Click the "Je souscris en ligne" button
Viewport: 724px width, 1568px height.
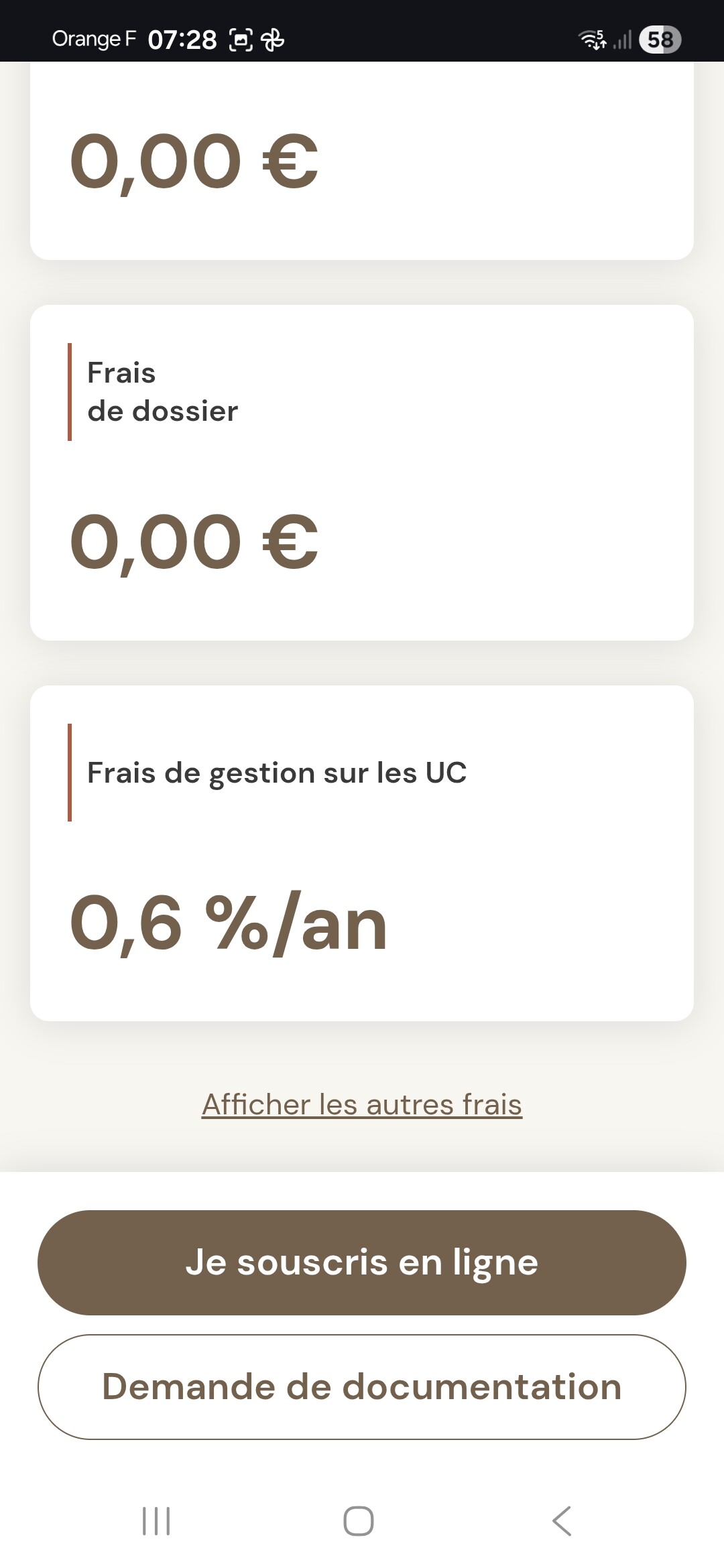362,1262
